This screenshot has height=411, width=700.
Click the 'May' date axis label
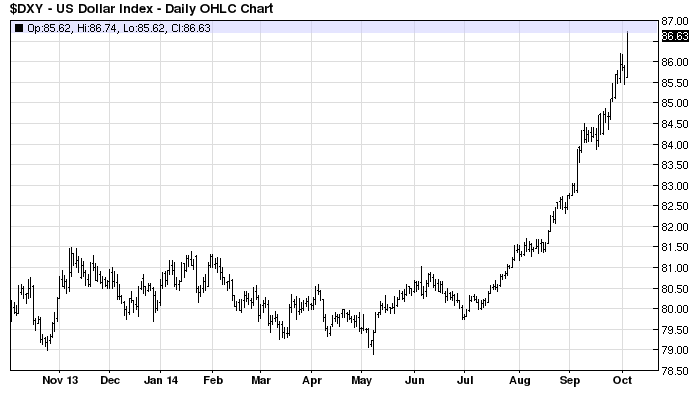click(x=362, y=381)
